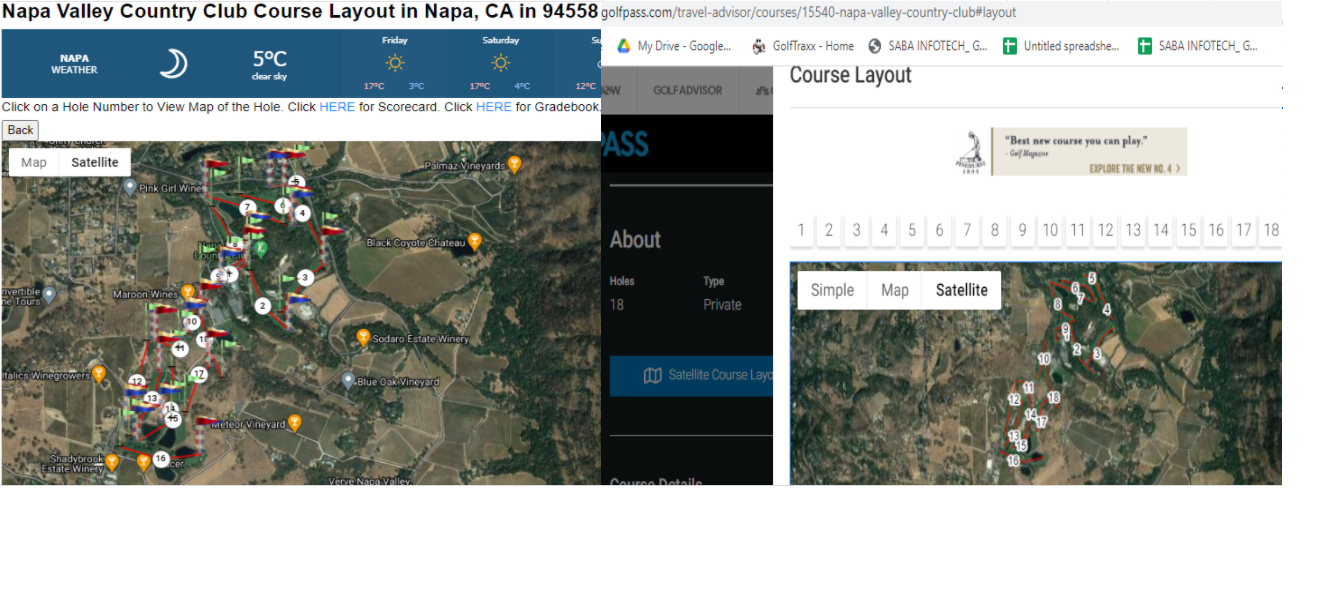Click the map icon on Satellite Course Layout button

(x=653, y=375)
